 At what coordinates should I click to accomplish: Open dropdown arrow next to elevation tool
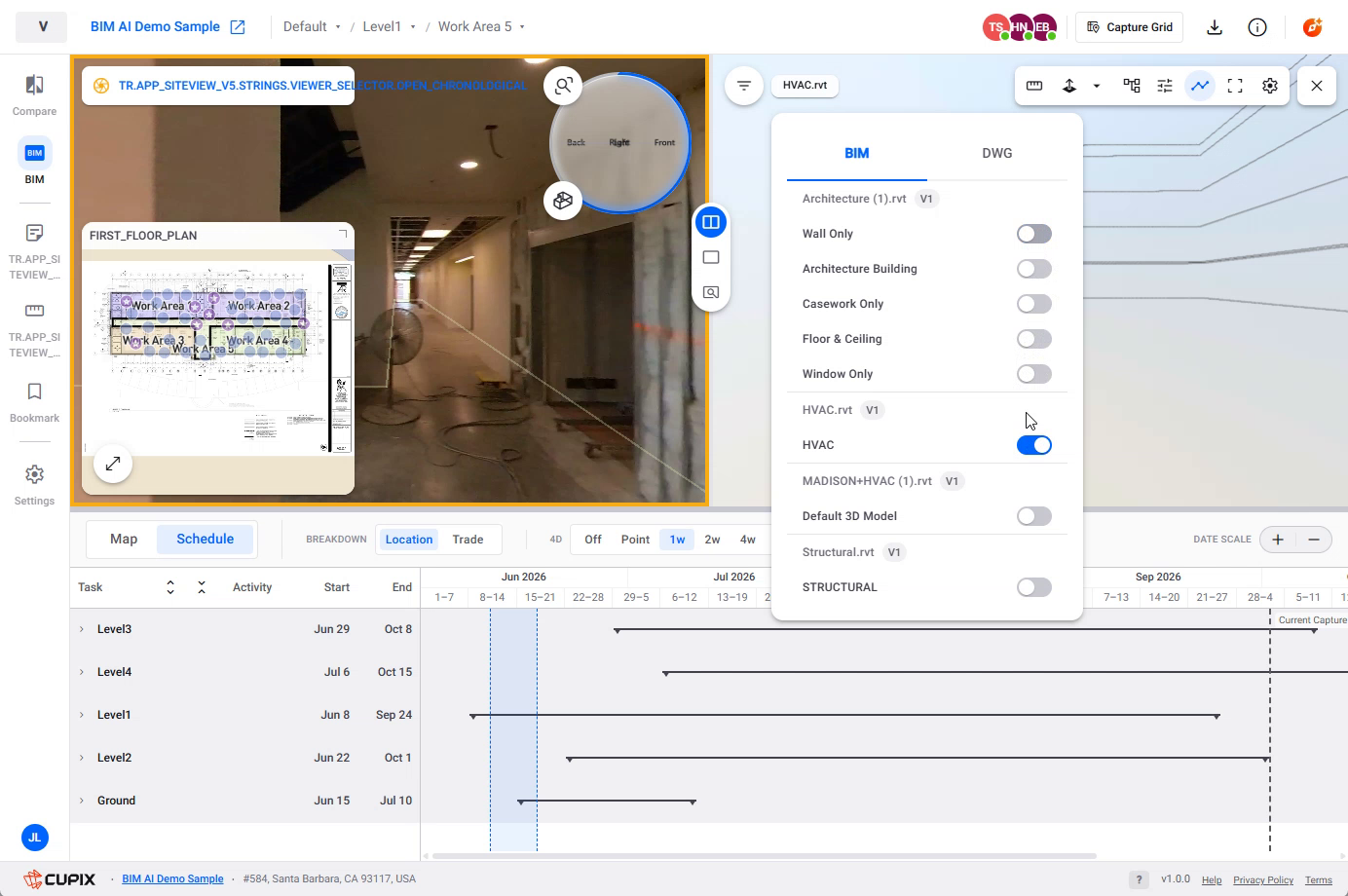click(x=1097, y=86)
